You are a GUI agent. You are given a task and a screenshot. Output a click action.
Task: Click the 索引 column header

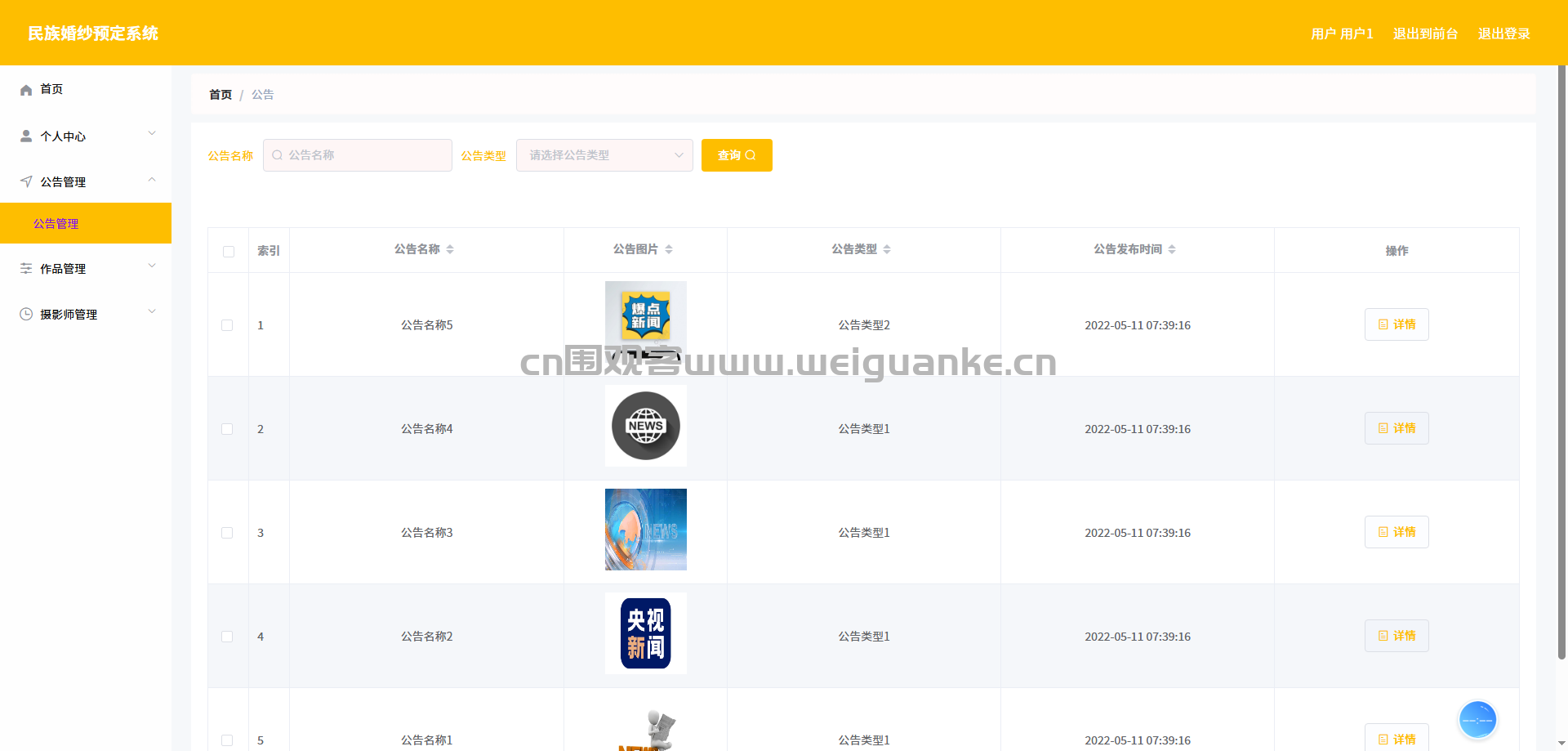tap(269, 251)
